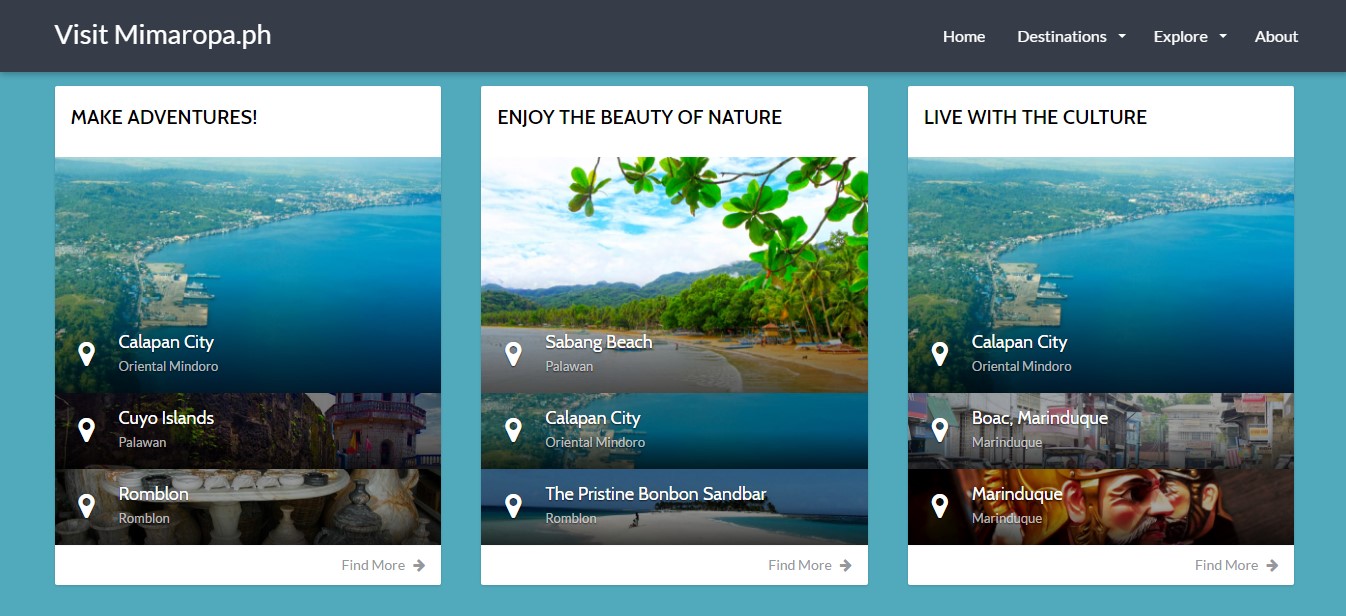Screen dimensions: 1346x616
Task: Click Find More under Live with the Culture
Action: tap(1226, 565)
